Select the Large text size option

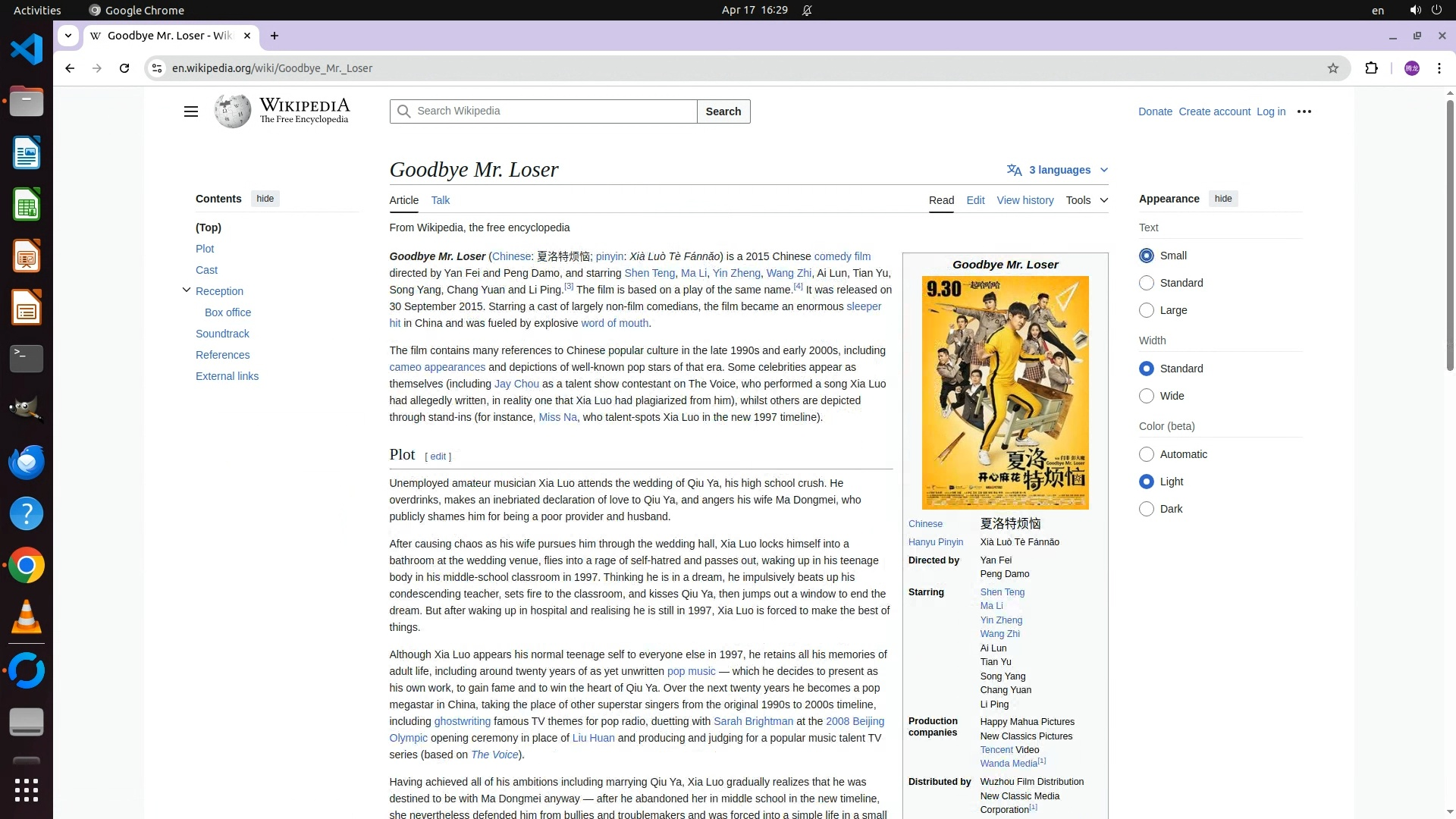pyautogui.click(x=1147, y=310)
